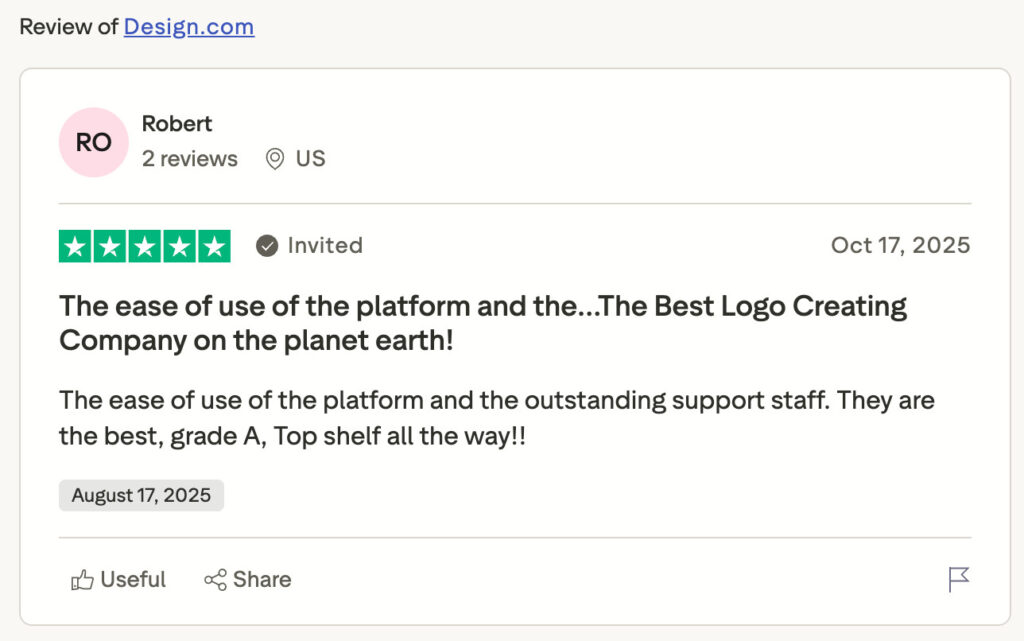Click the review body paragraph text
The image size is (1024, 641).
pyautogui.click(x=496, y=418)
